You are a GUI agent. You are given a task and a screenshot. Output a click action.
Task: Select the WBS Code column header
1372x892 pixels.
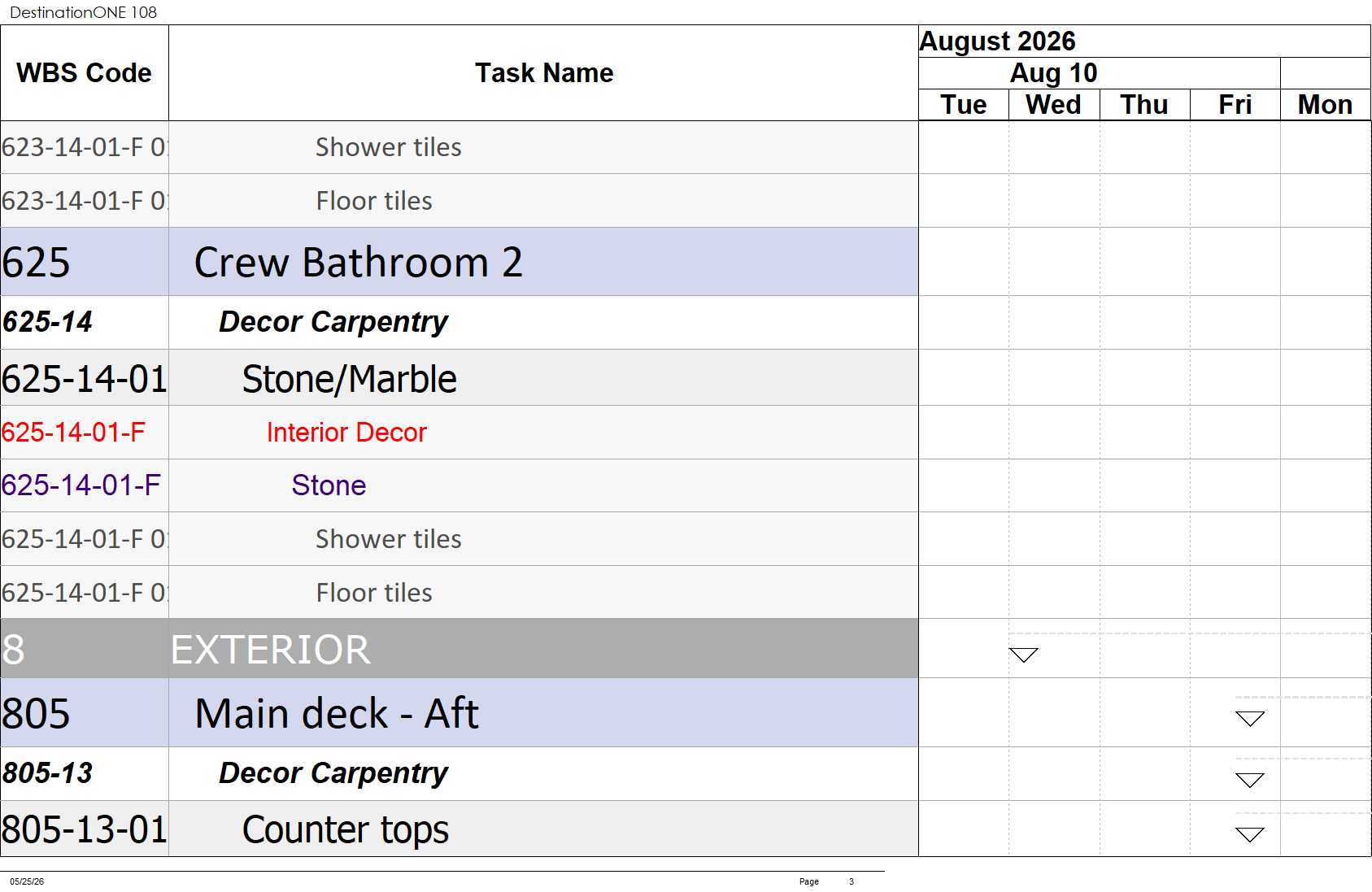85,73
